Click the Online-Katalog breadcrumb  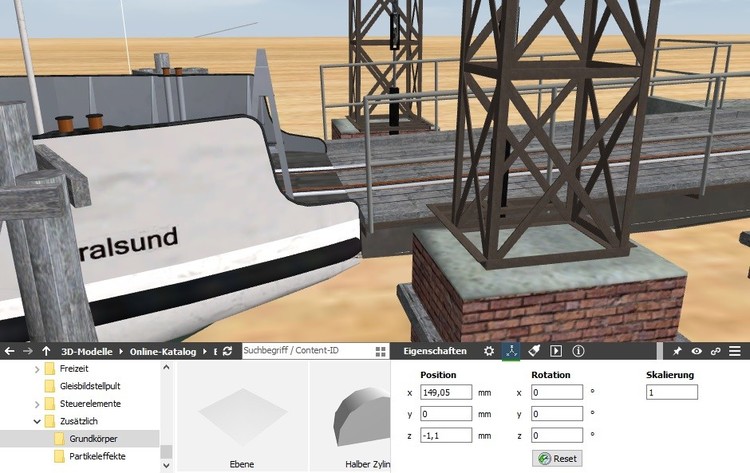point(164,352)
